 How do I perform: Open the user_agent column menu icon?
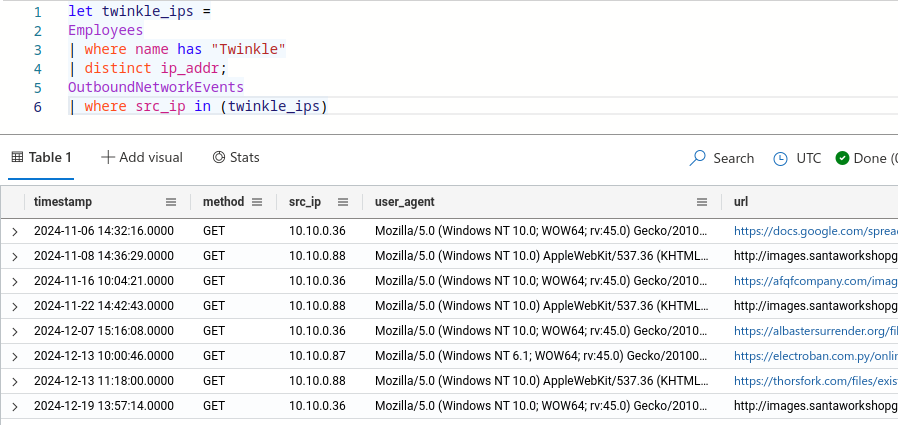(x=702, y=202)
